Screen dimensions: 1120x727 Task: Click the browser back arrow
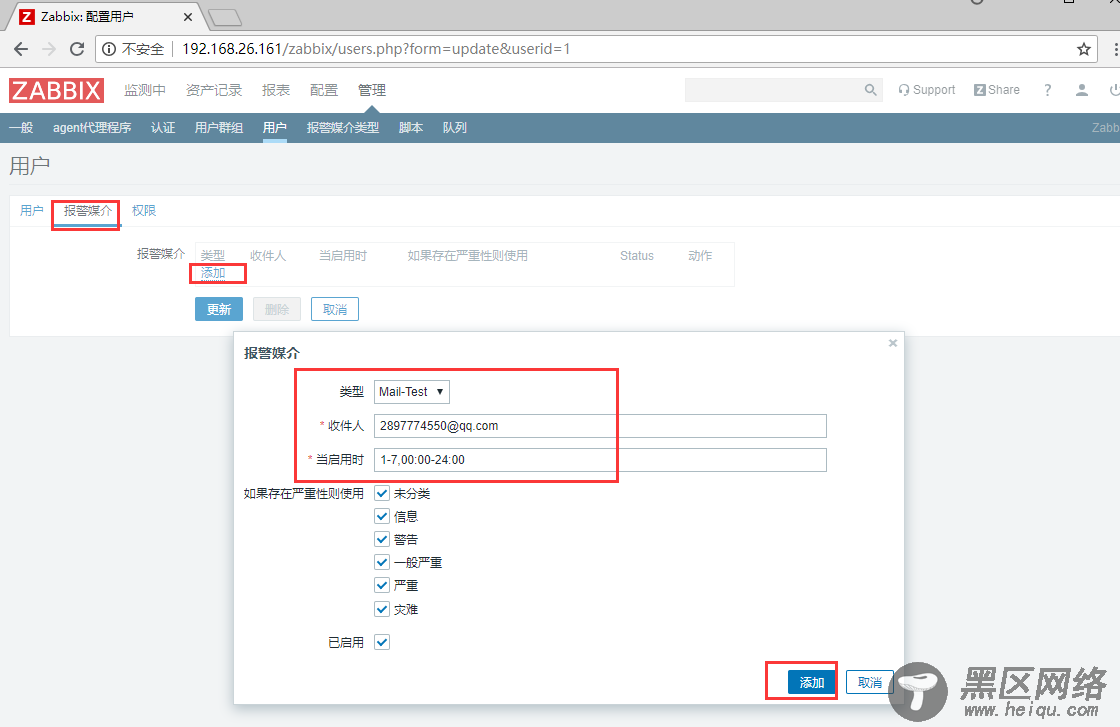[21, 49]
